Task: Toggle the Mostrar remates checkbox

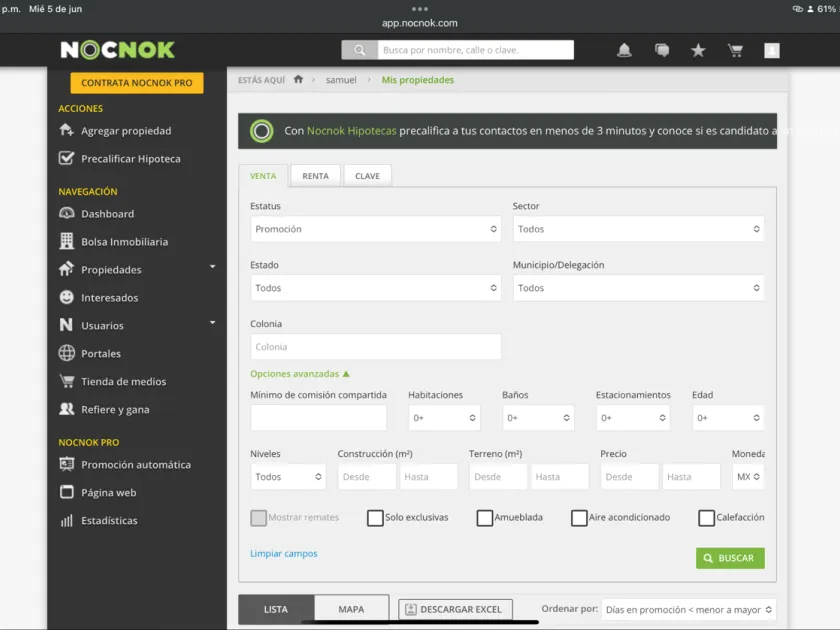Action: (258, 518)
